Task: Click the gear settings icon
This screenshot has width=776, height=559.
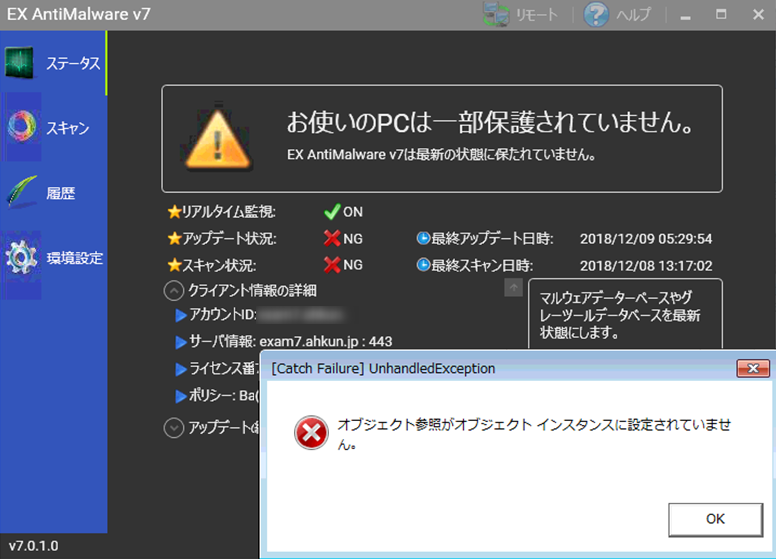Action: pos(21,257)
